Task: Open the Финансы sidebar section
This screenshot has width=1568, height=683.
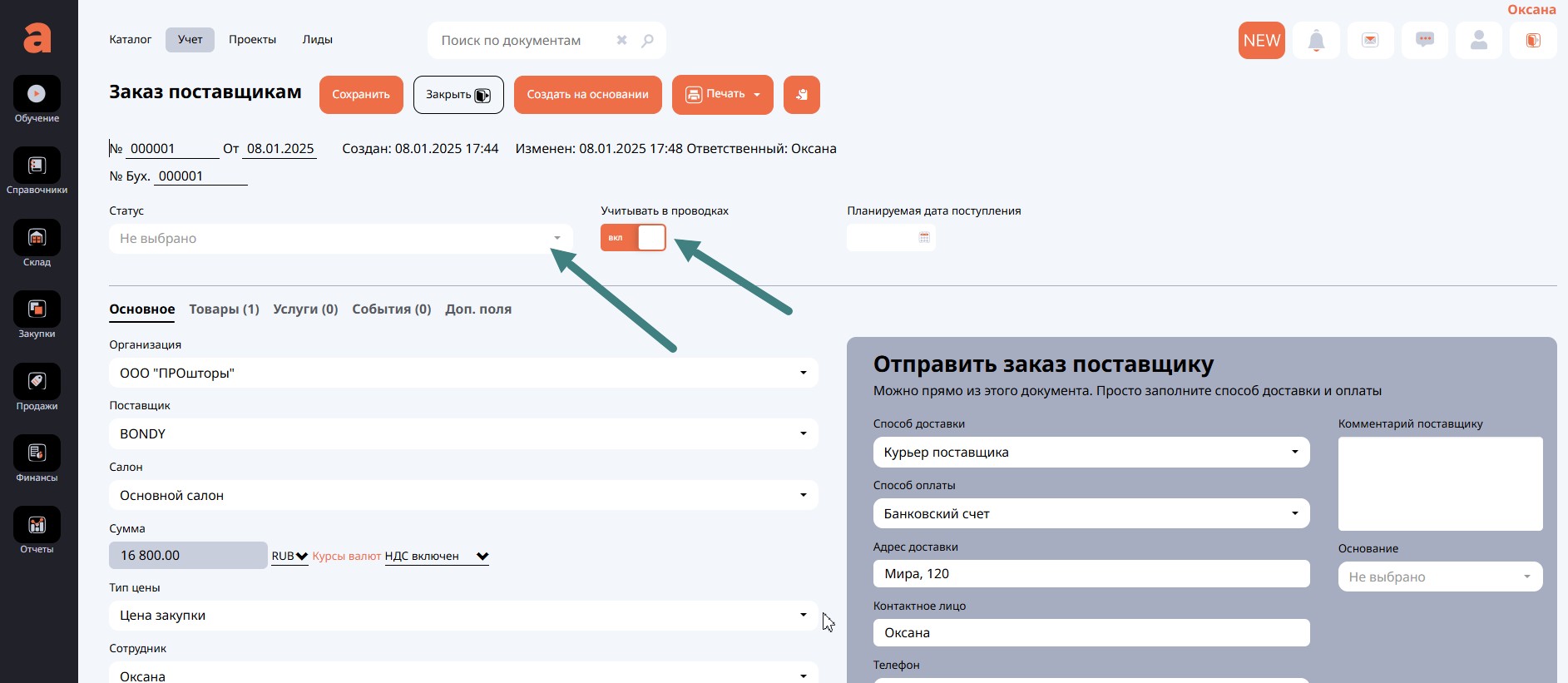Action: (37, 454)
